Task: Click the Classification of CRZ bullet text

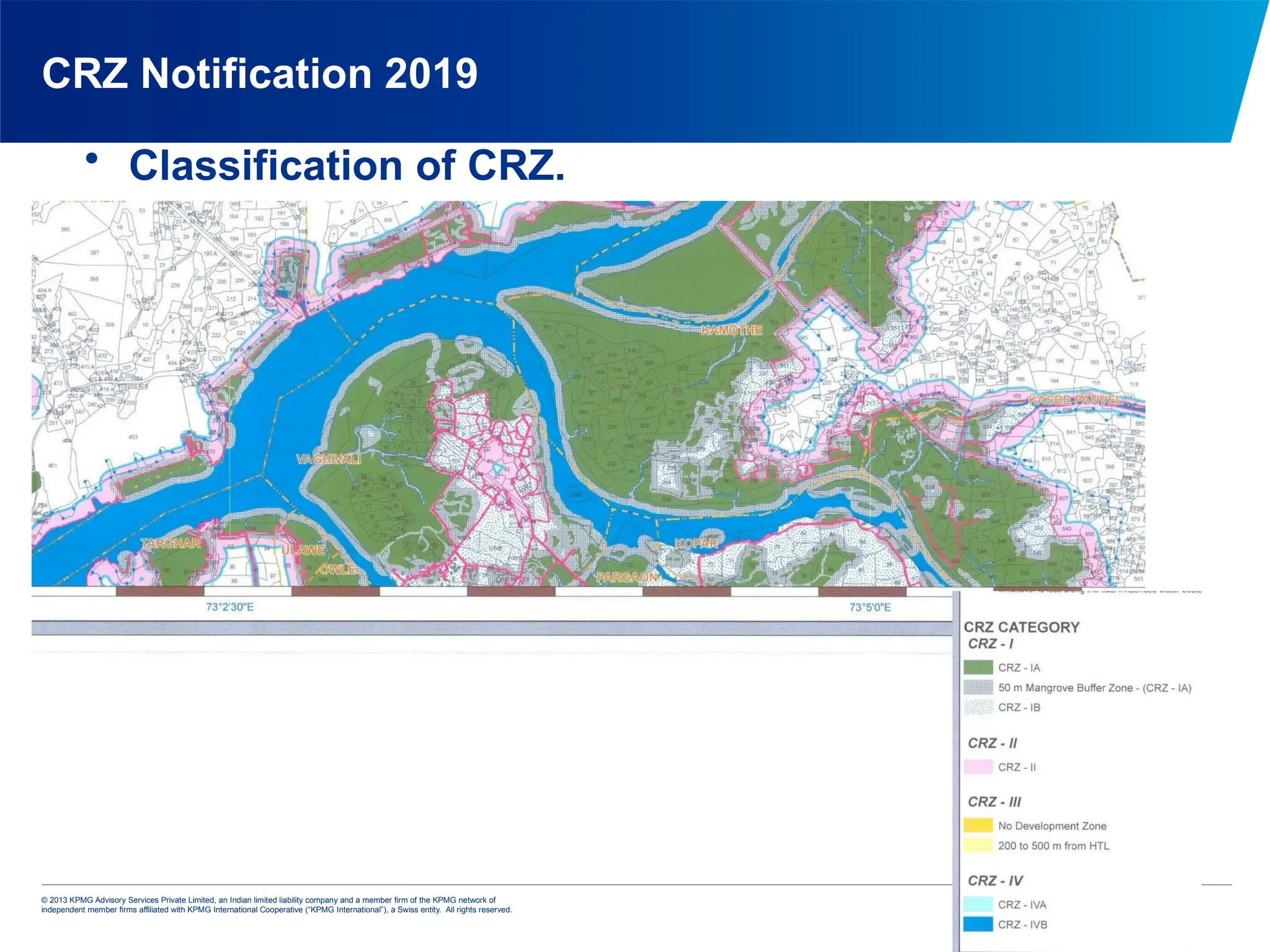Action: (x=347, y=165)
